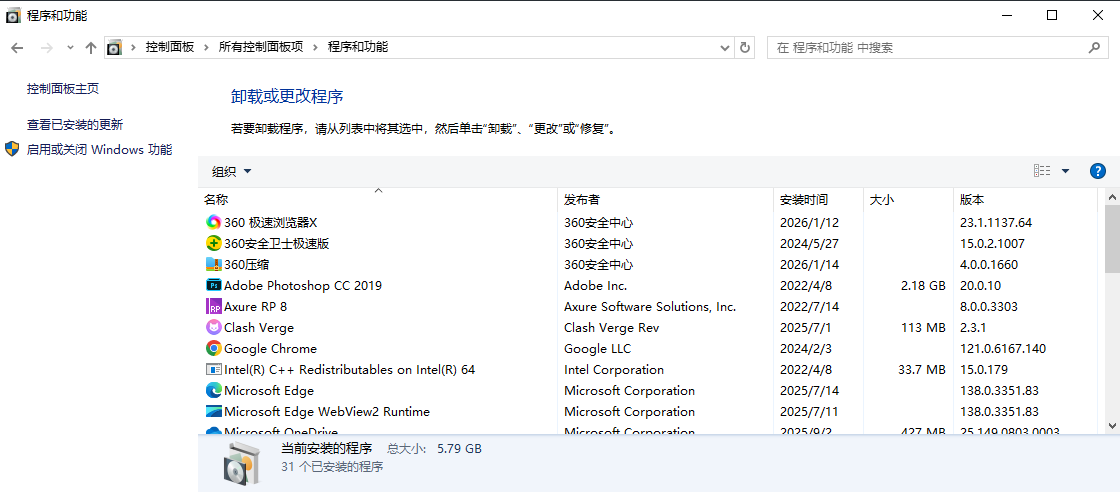The width and height of the screenshot is (1120, 492).
Task: Select the Google Chrome program name
Action: click(270, 348)
